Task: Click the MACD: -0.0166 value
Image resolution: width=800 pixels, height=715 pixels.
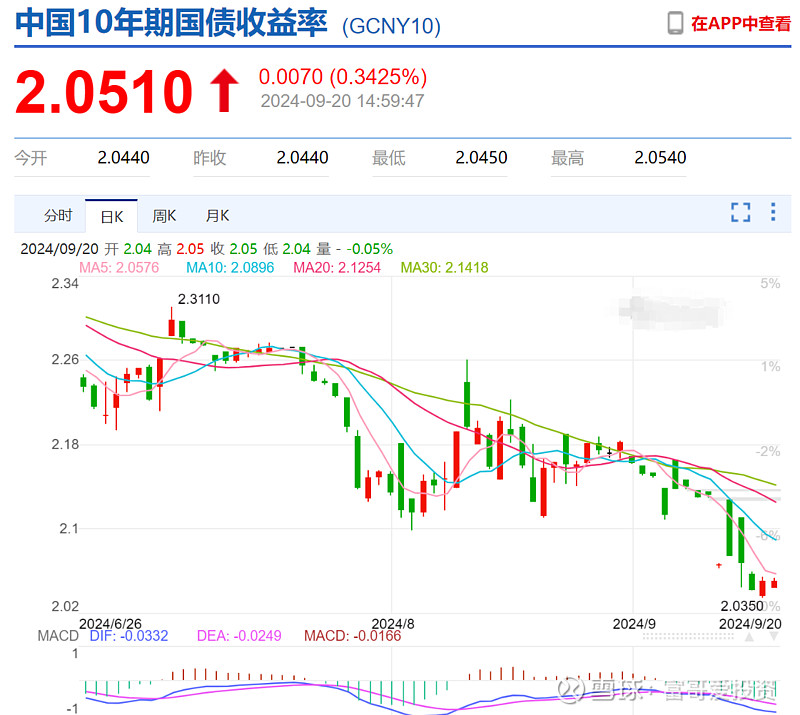Action: (x=353, y=636)
